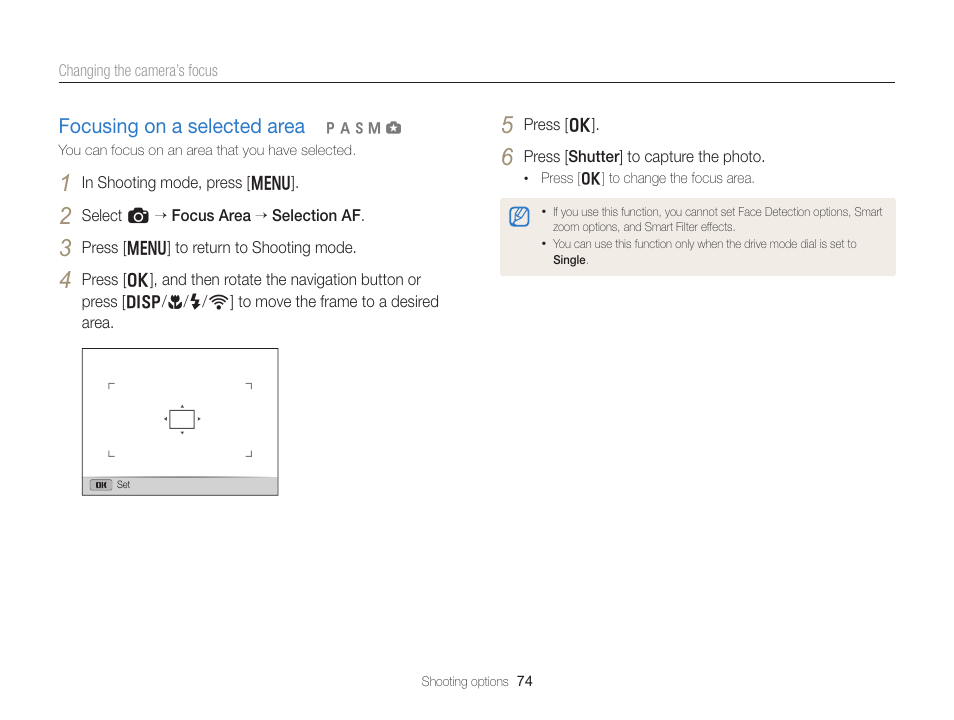Click the 'Focus Area' bold text

[211, 215]
